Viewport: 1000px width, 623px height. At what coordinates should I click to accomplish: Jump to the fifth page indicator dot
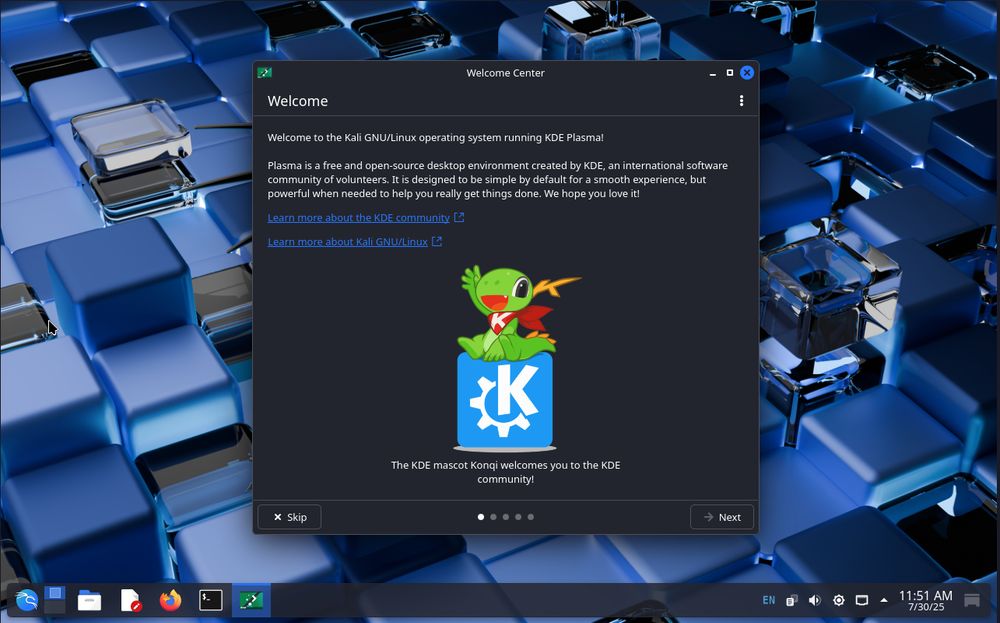tap(531, 517)
